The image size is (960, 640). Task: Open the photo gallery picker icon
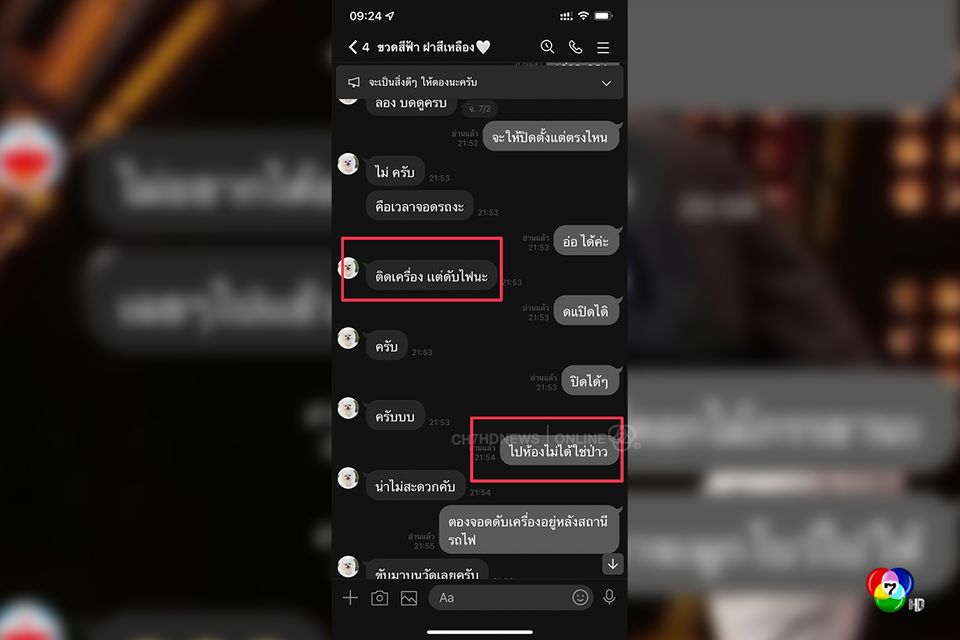(409, 598)
